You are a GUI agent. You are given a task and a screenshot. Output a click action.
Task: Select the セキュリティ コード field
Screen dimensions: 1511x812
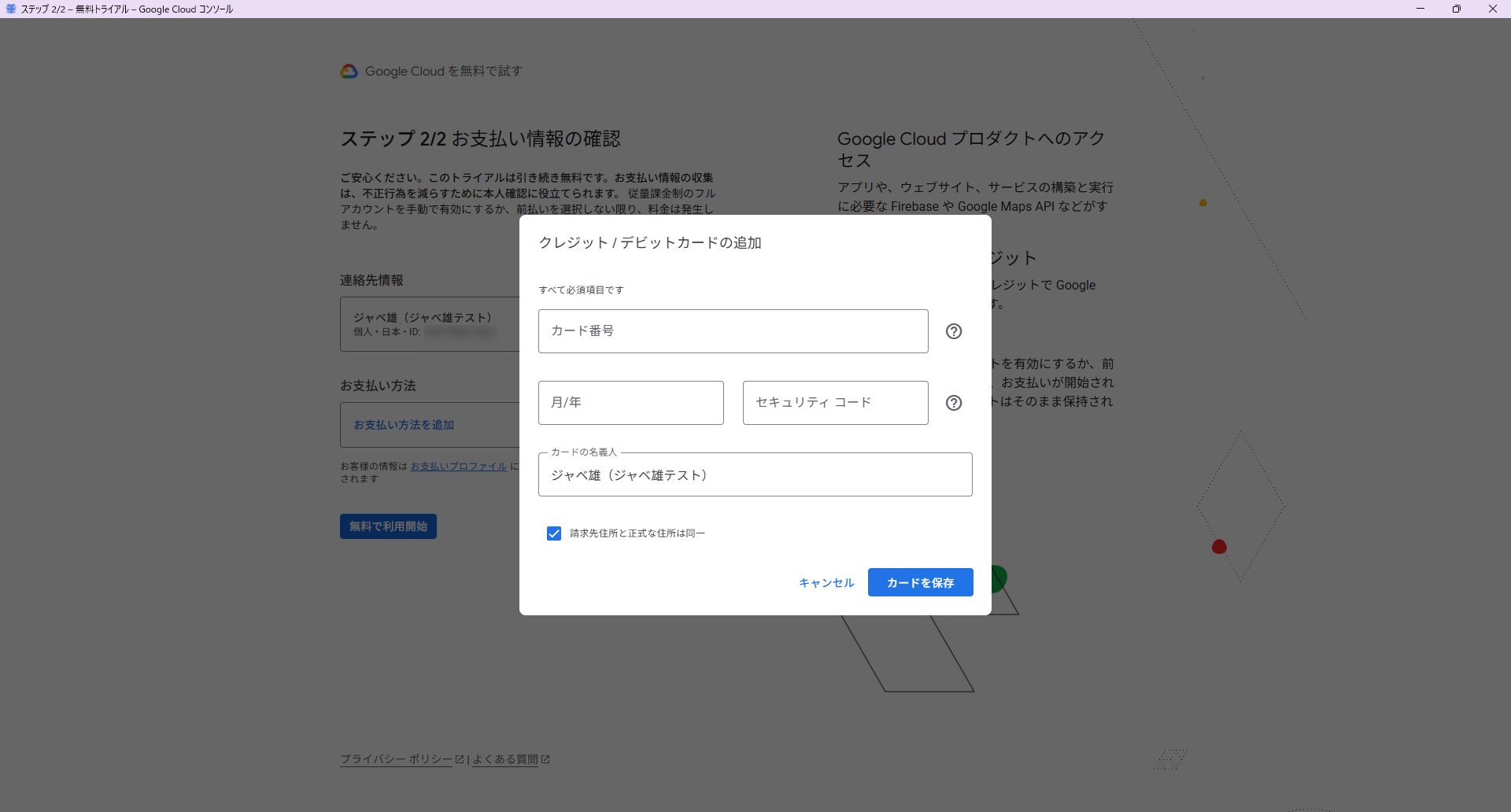835,403
